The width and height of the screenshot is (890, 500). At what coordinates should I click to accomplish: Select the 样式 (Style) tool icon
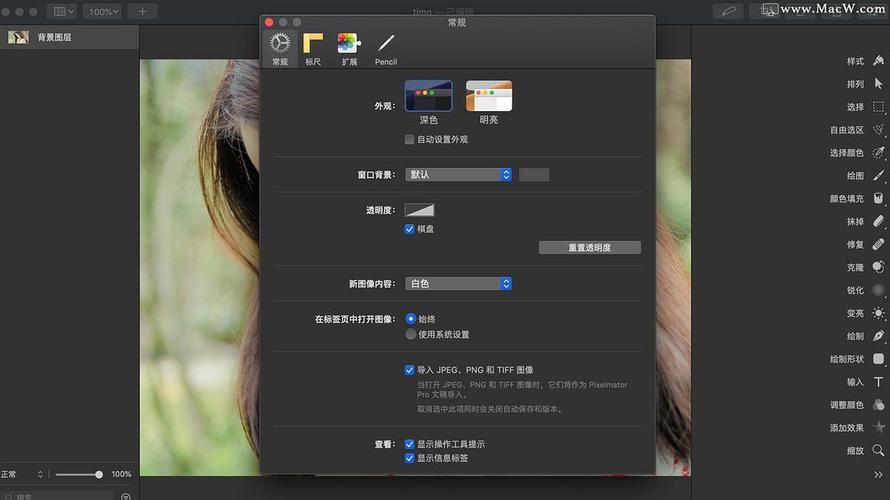878,60
